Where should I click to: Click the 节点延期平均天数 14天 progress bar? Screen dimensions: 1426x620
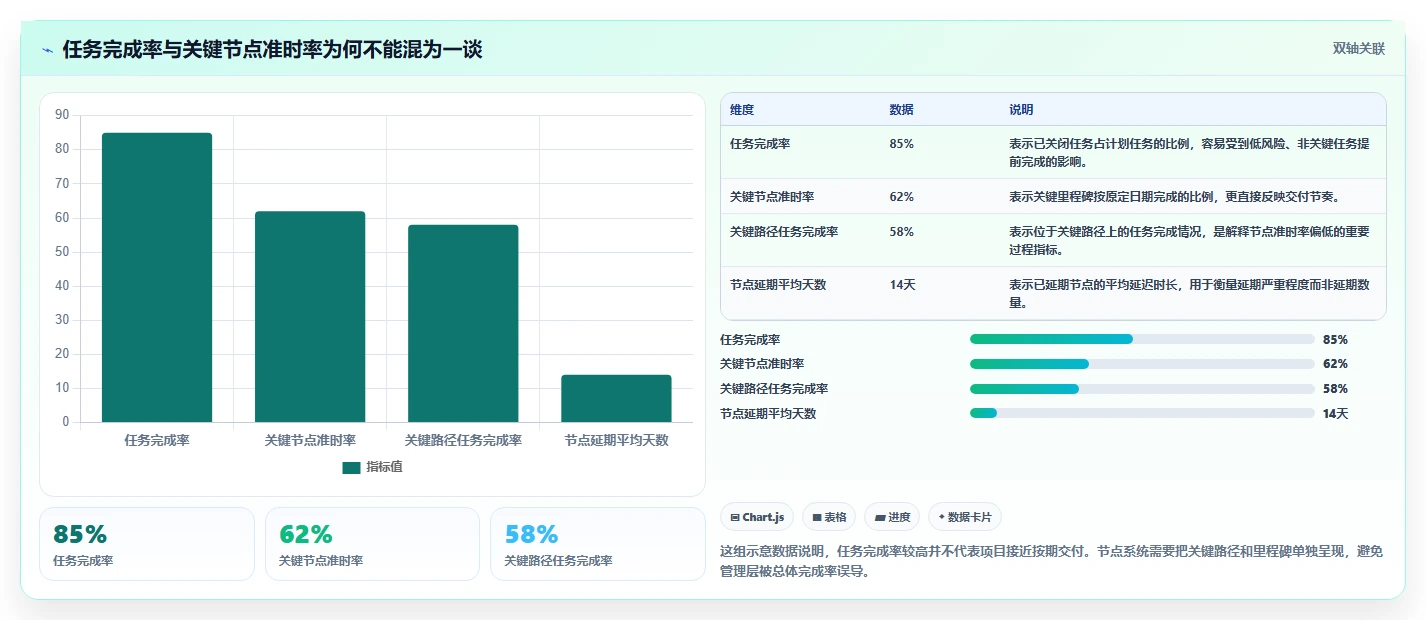(x=1142, y=413)
